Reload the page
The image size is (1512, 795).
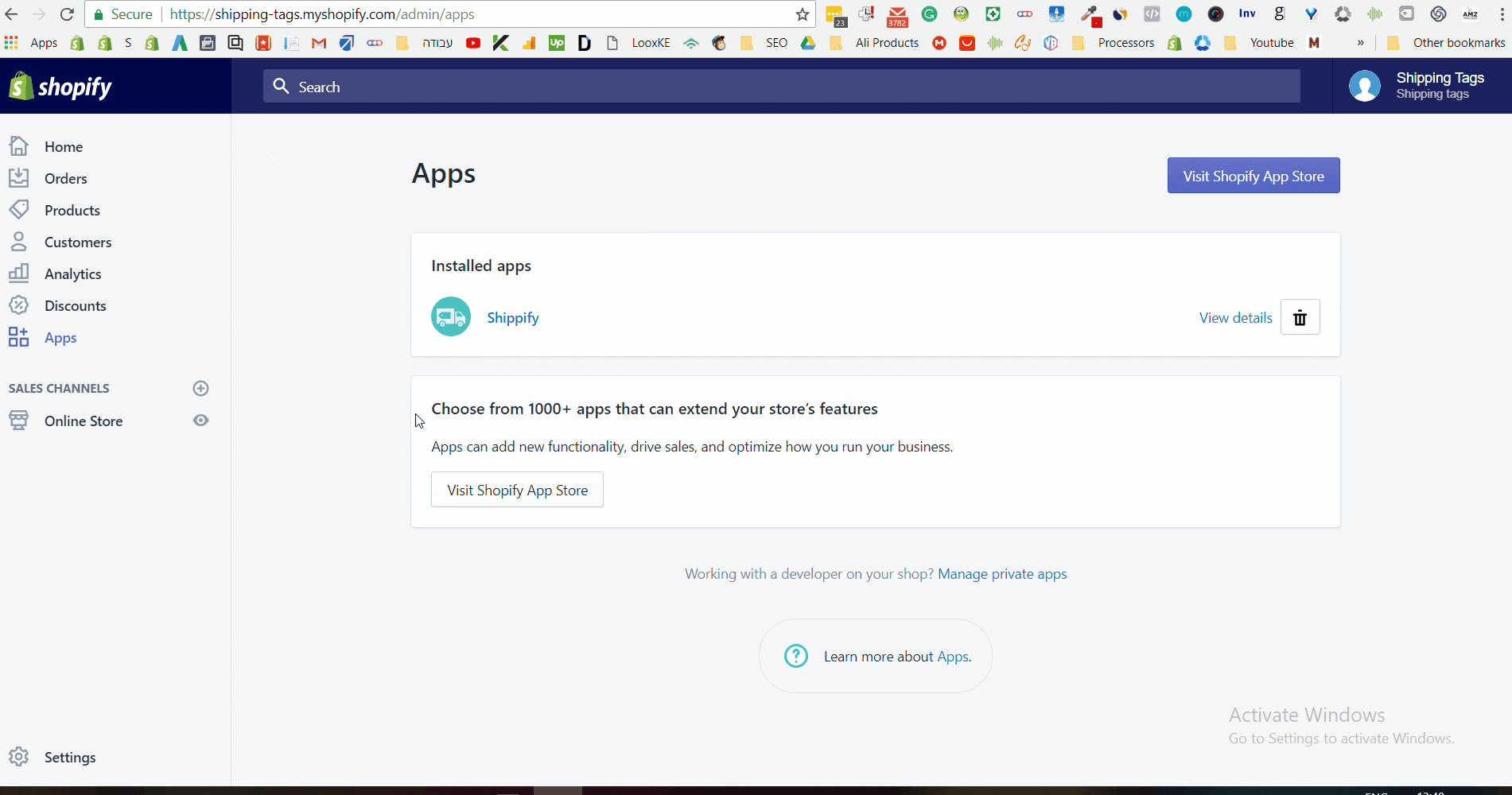coord(68,14)
